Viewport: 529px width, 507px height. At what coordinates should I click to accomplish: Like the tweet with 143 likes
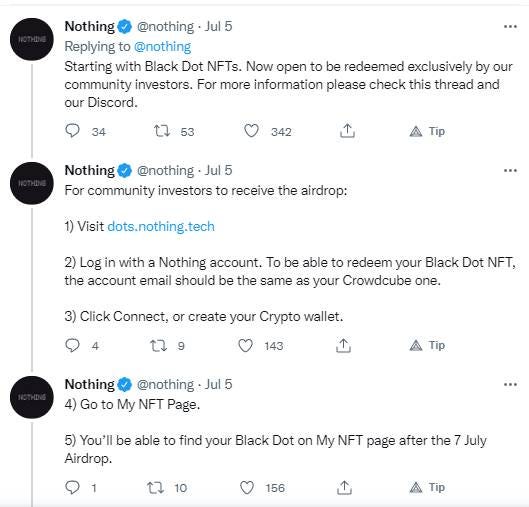pyautogui.click(x=245, y=345)
